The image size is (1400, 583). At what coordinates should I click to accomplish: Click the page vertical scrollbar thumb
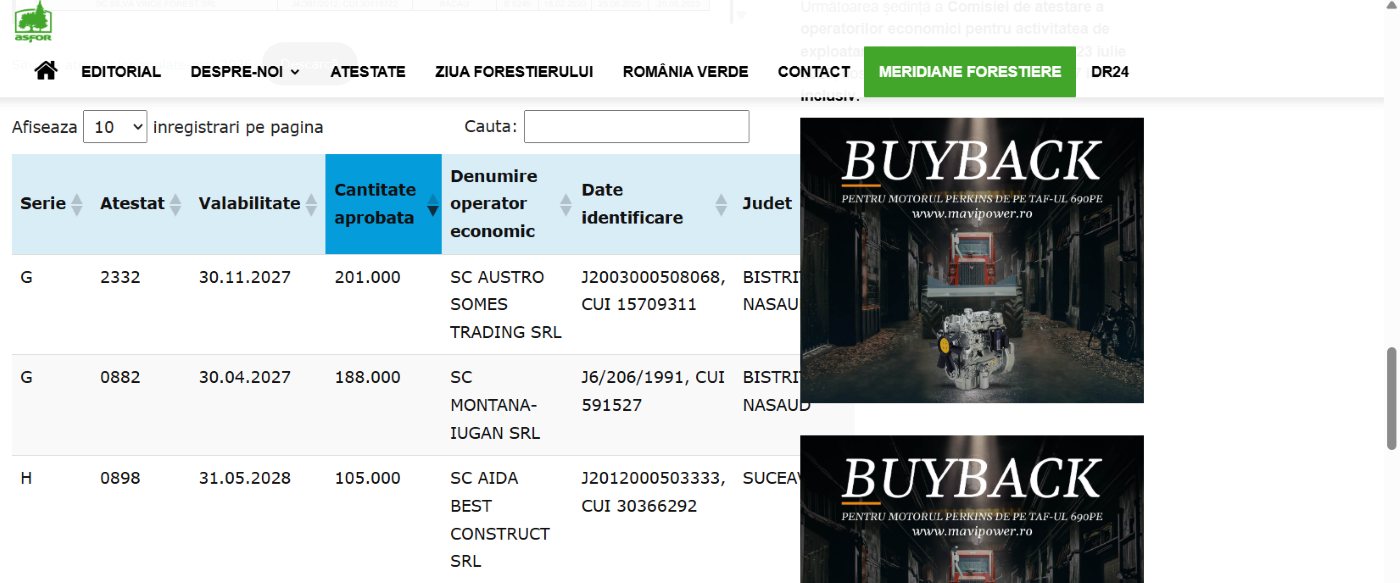pos(1391,398)
